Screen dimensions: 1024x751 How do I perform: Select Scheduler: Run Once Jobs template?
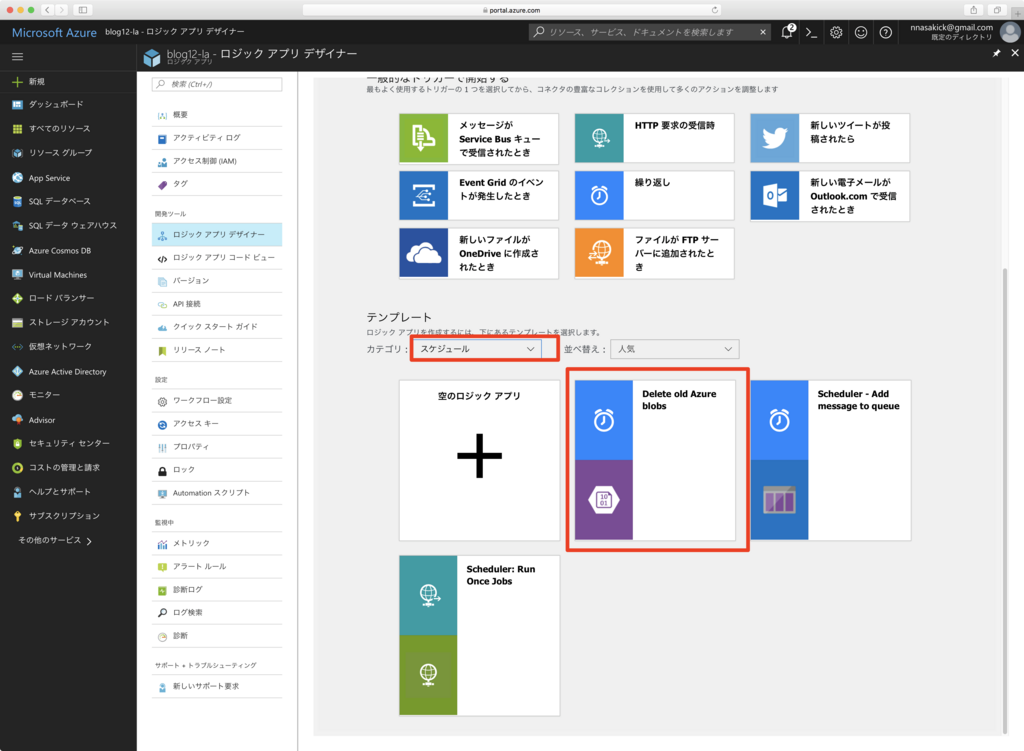point(479,635)
